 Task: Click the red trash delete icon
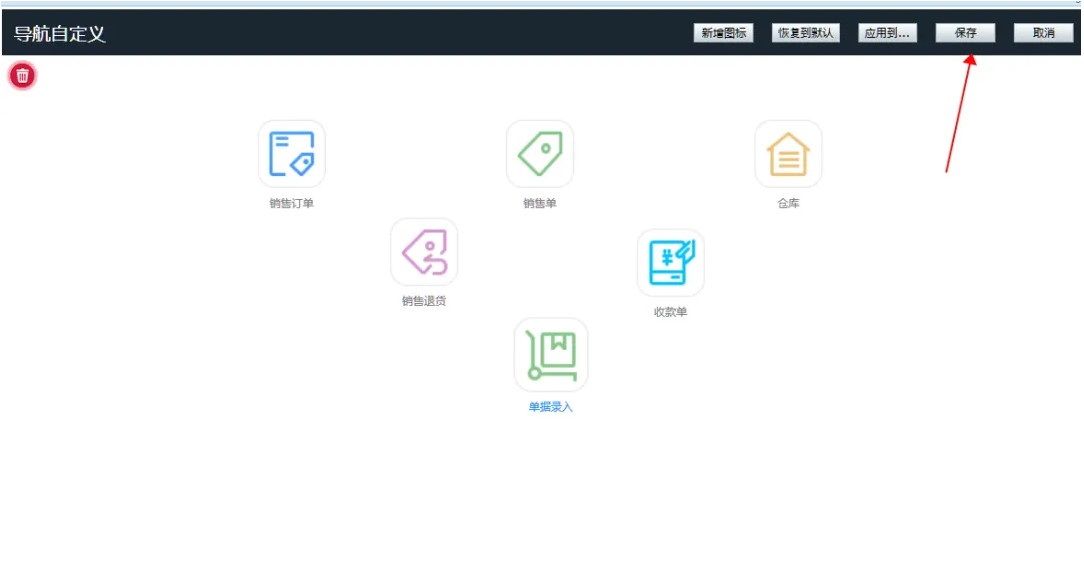(x=22, y=75)
